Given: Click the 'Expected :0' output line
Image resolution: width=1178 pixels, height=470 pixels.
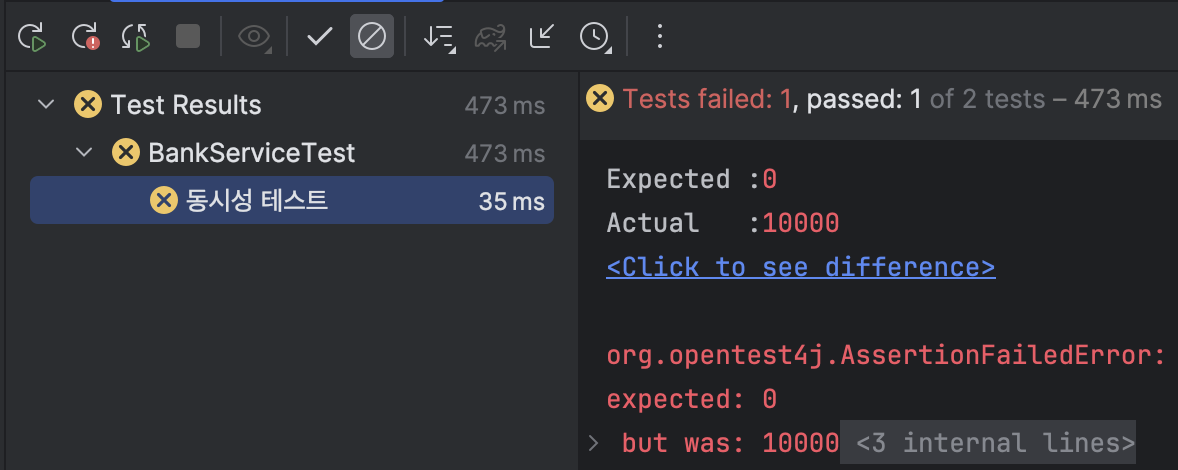Looking at the screenshot, I should pos(692,179).
